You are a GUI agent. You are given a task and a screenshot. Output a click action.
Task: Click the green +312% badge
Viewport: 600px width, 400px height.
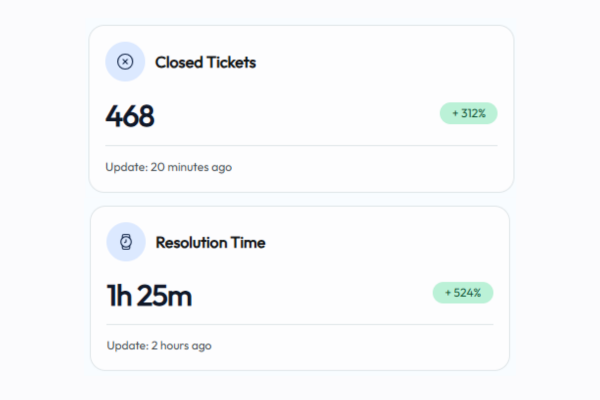click(x=468, y=114)
